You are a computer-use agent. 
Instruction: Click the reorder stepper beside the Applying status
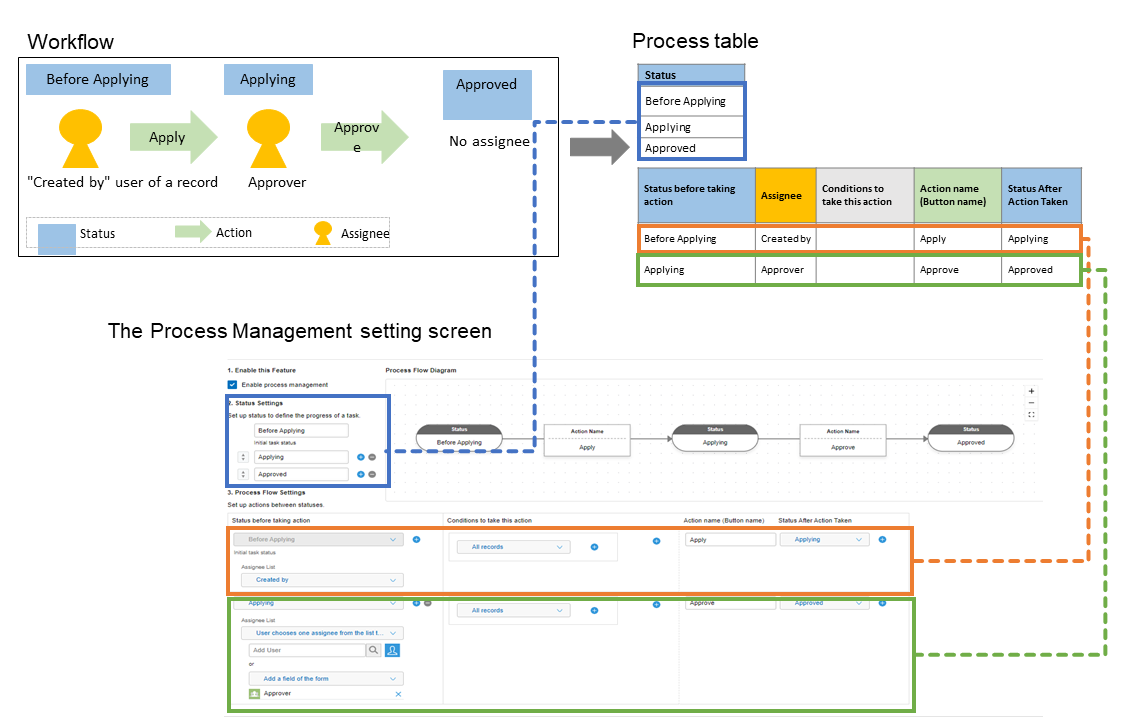point(244,457)
